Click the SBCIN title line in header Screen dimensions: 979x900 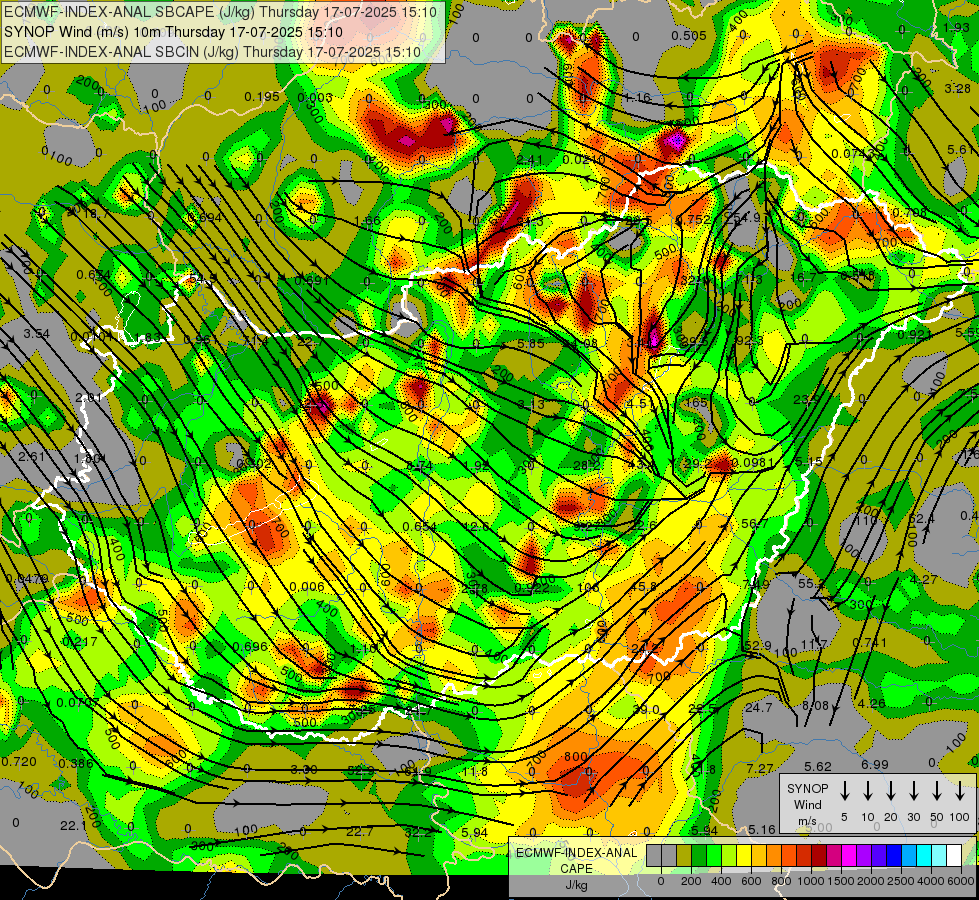coord(212,52)
